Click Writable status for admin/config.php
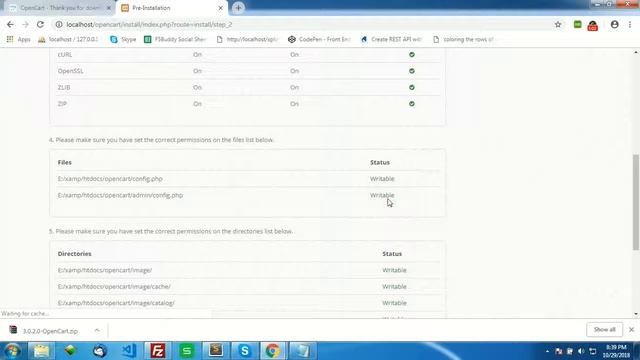This screenshot has height=360, width=640. (x=382, y=195)
